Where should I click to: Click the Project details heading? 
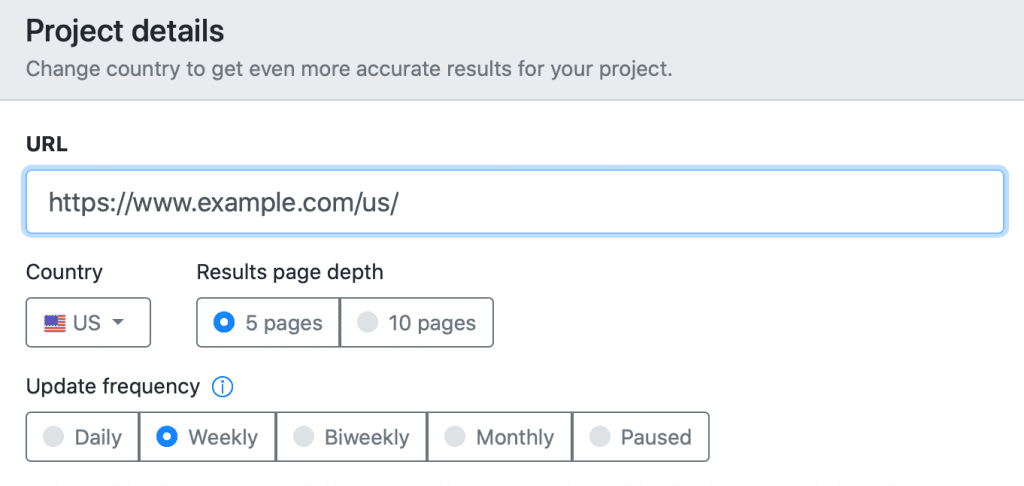(x=125, y=31)
